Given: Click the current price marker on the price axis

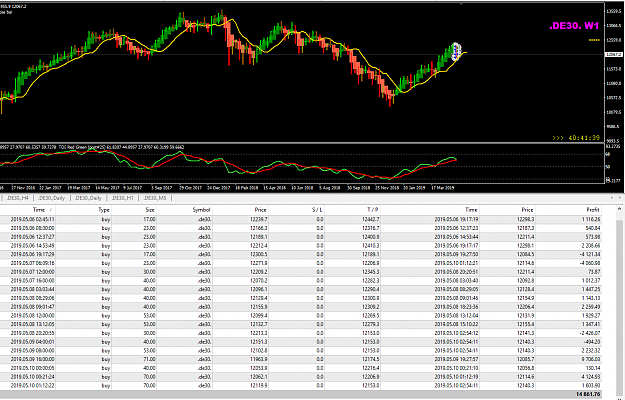Looking at the screenshot, I should tap(614, 55).
